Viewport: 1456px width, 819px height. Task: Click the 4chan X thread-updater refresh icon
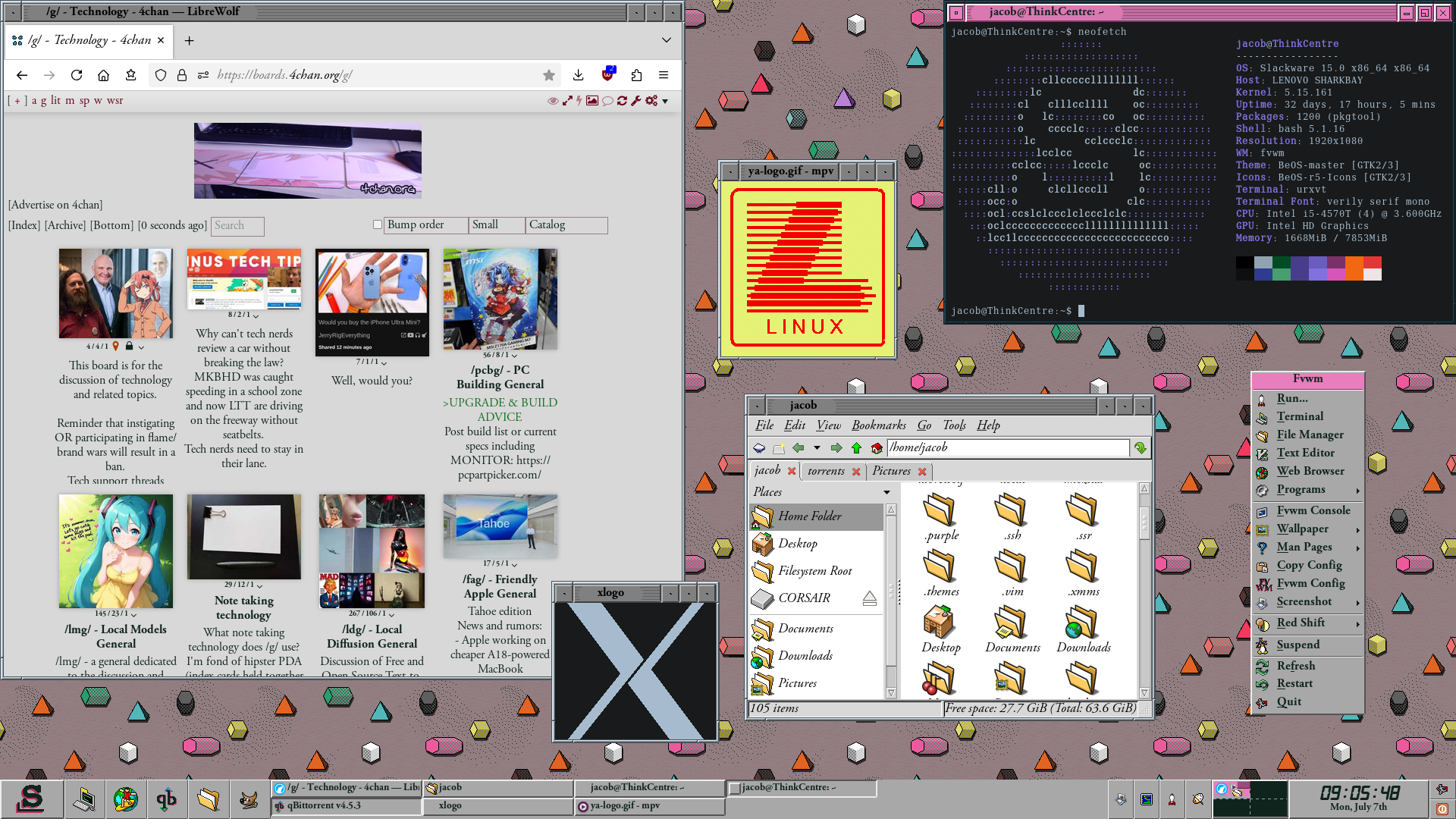622,101
